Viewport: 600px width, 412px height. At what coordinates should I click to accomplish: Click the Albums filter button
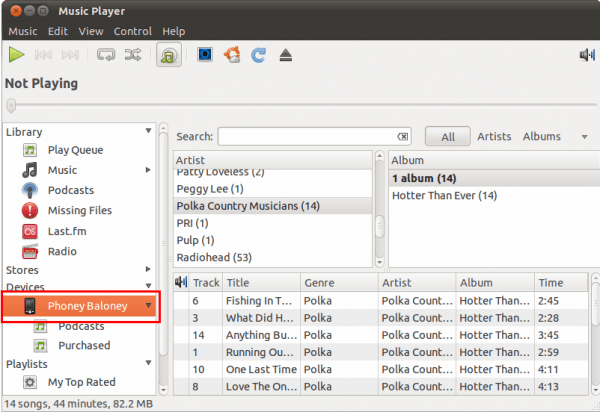[x=542, y=137]
